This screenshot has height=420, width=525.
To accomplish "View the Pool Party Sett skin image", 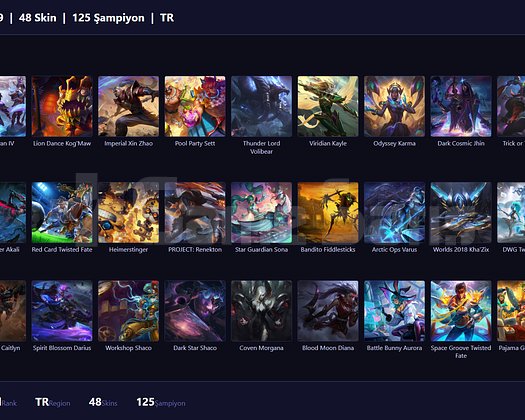I will (195, 106).
